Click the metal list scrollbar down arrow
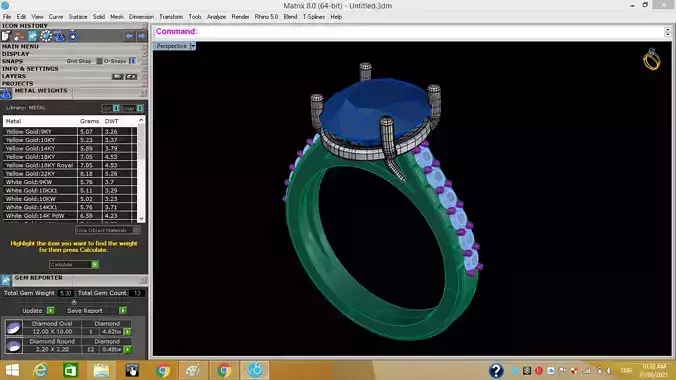 [141, 219]
